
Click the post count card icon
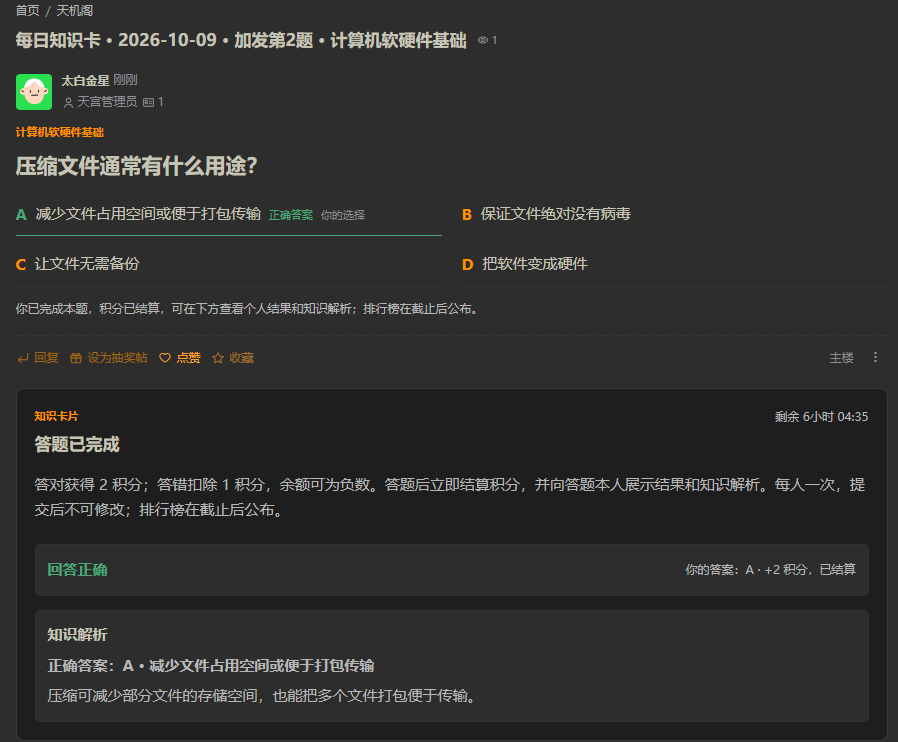point(148,102)
